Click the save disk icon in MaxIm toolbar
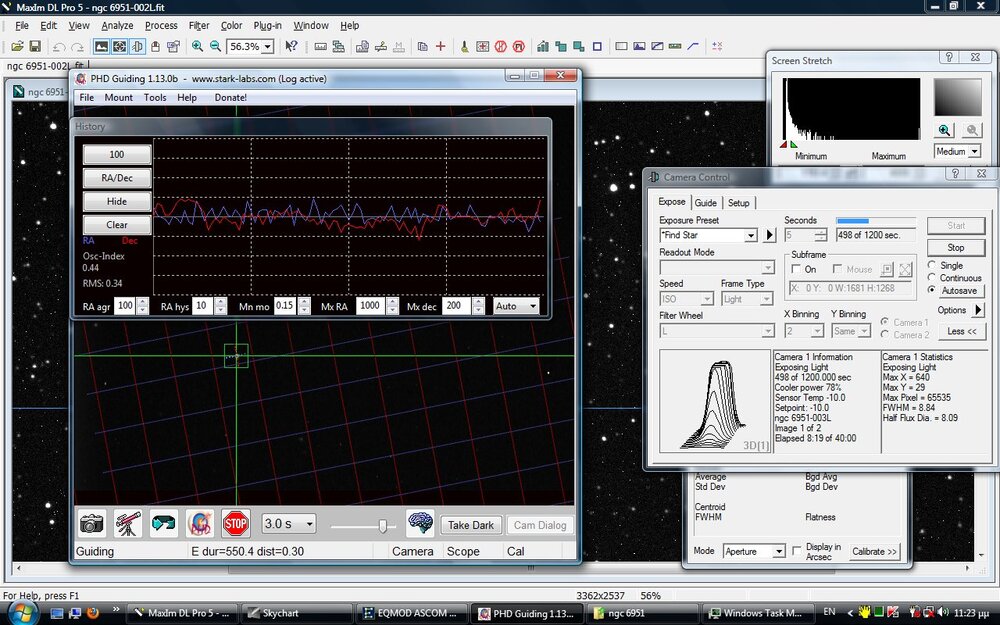The height and width of the screenshot is (625, 1000). point(35,46)
